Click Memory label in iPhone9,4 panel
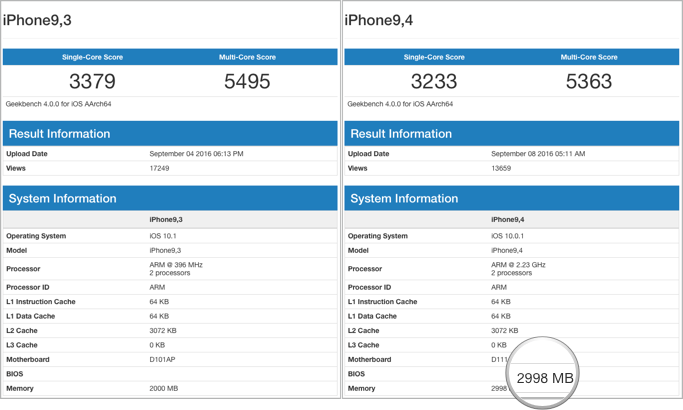683x410 pixels. 362,388
